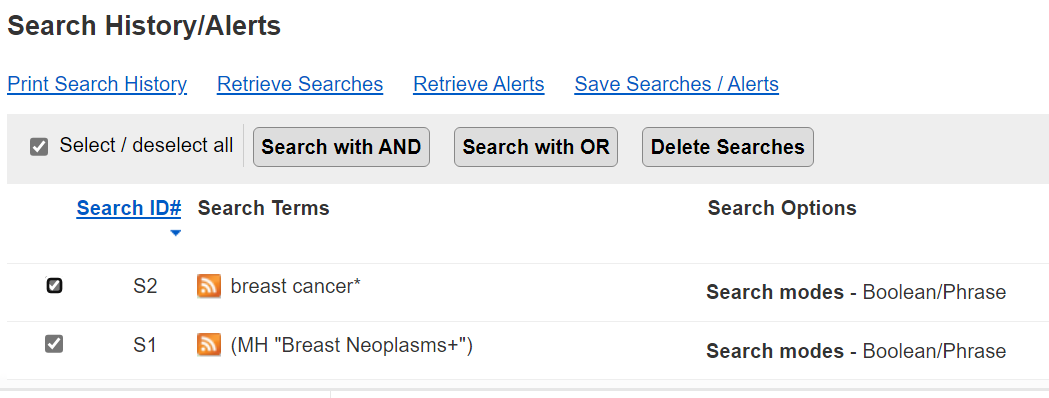Select the S1 search ID label

[145, 345]
